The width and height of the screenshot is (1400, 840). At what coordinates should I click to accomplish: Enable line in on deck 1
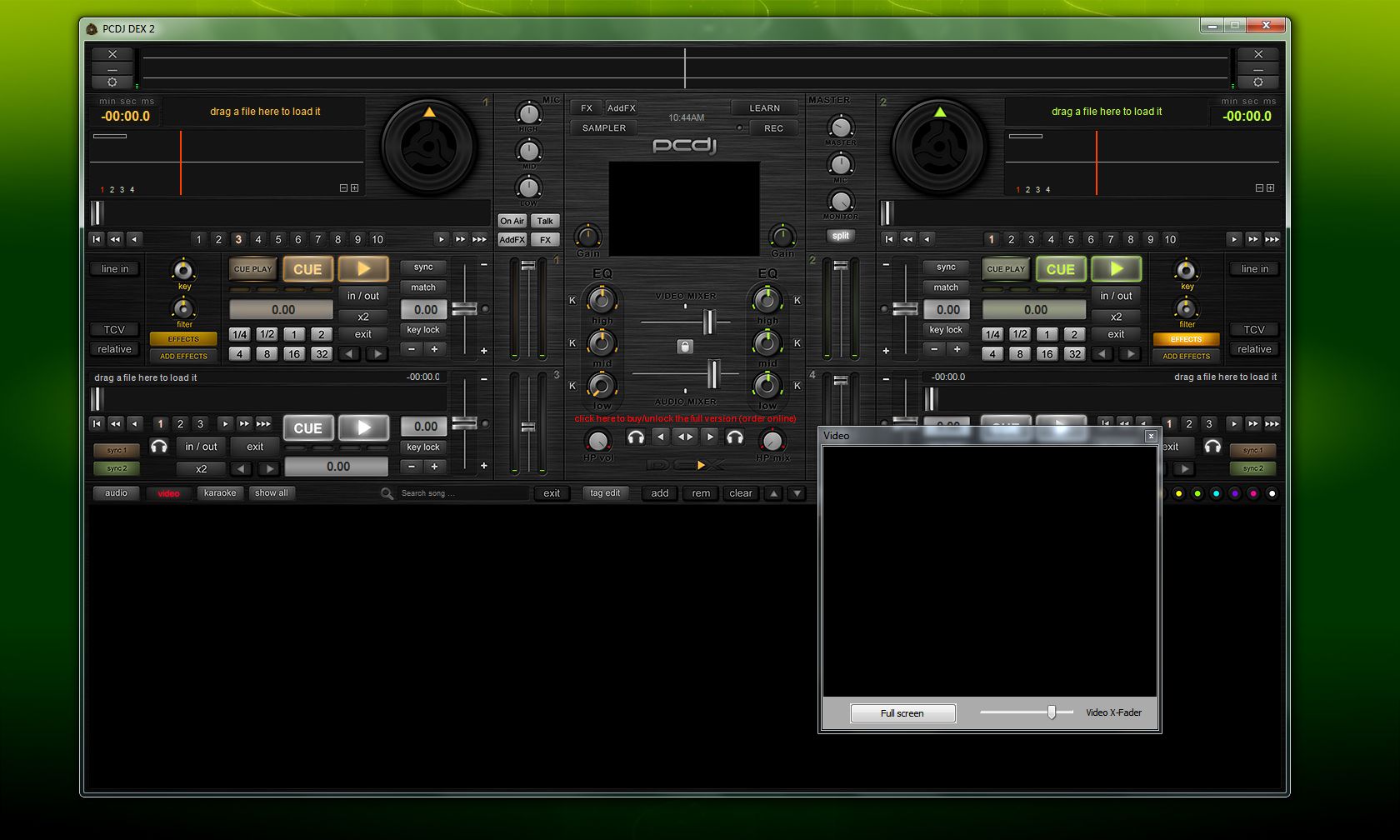click(115, 269)
